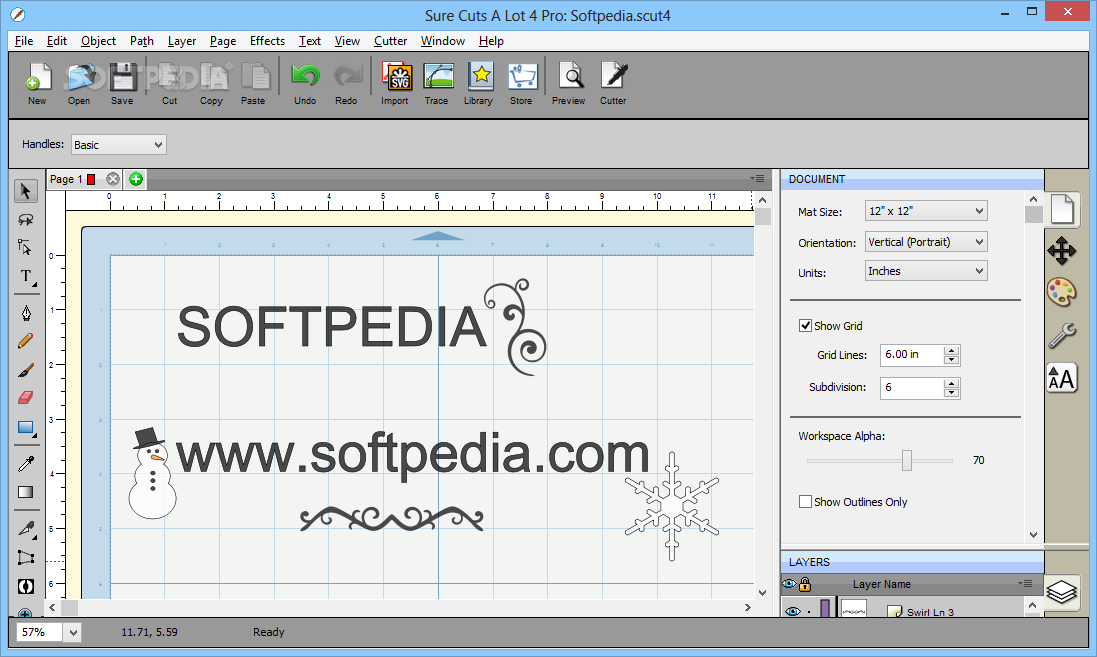1097x657 pixels.
Task: Click the Cutter toolbar icon
Action: pos(614,76)
